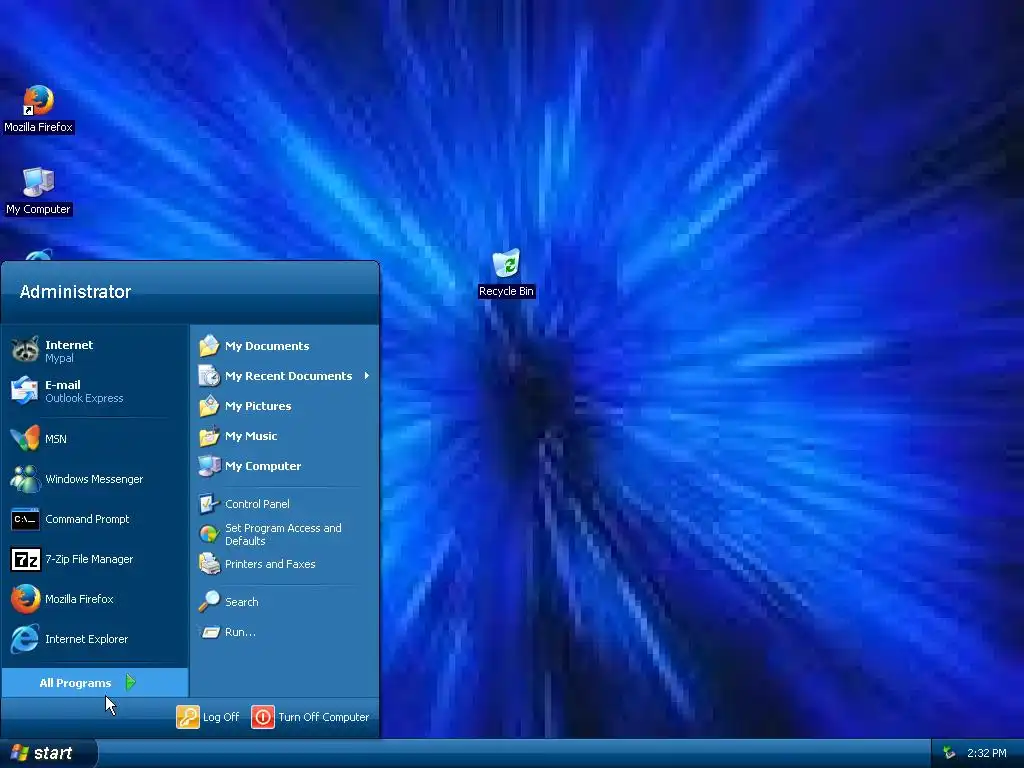The image size is (1024, 768).
Task: Click the 7-Zip File Manager icon
Action: pyautogui.click(x=25, y=559)
